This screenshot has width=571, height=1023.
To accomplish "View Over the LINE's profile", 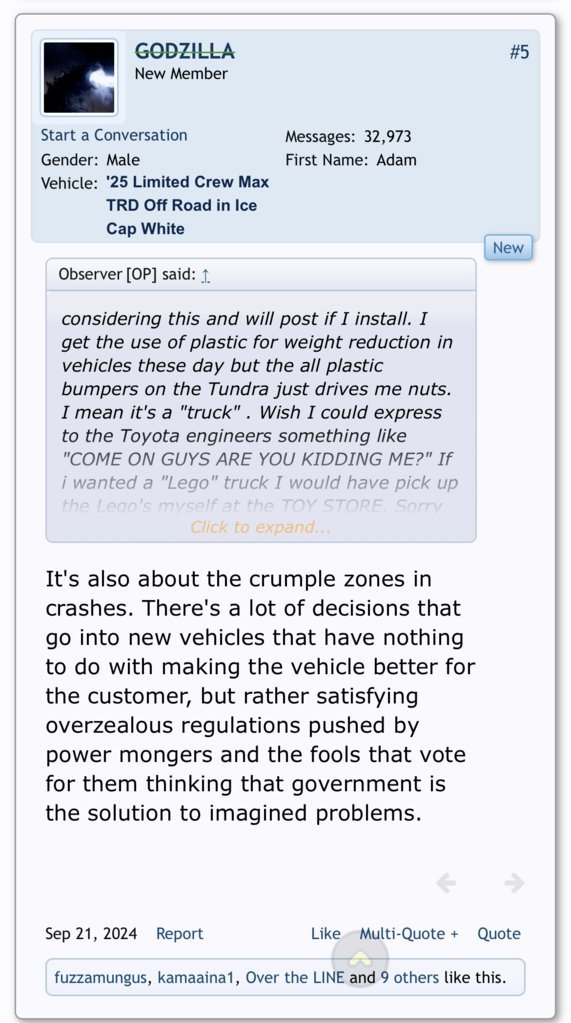I will [x=294, y=977].
